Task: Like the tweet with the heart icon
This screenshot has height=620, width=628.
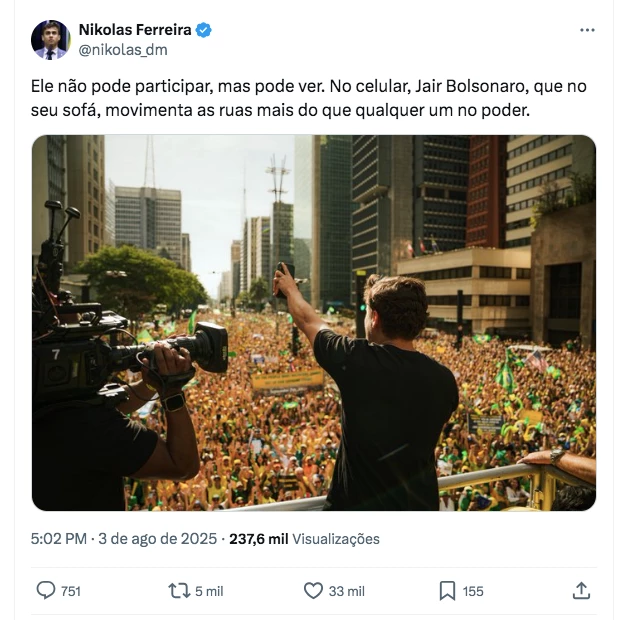Action: pos(313,591)
